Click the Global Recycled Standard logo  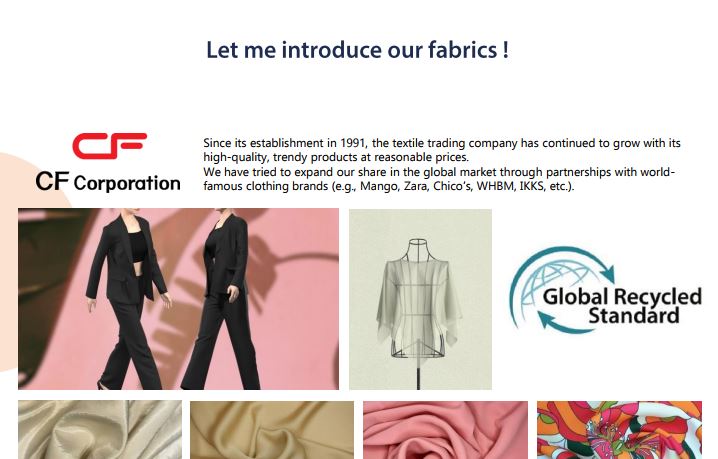pos(605,290)
